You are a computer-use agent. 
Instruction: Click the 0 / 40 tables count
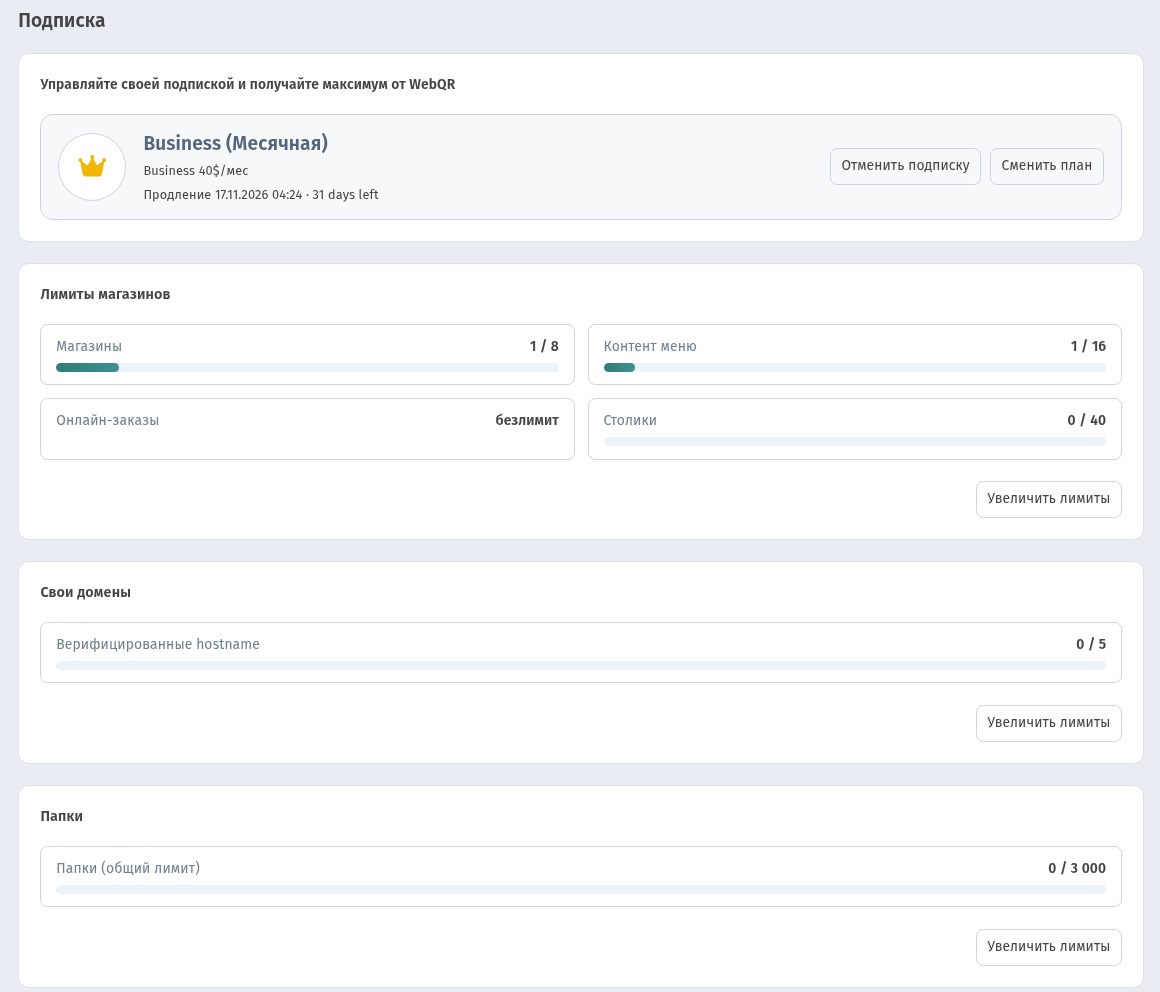click(1087, 420)
